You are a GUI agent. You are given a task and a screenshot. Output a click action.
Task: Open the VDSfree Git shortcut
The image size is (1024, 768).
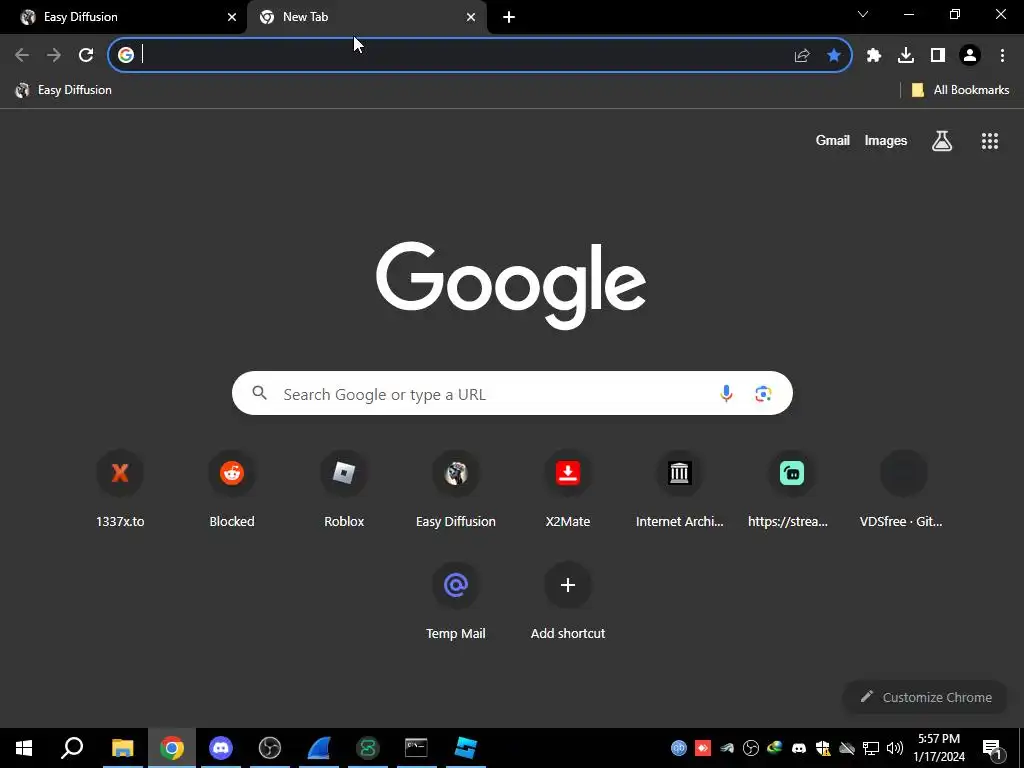(x=901, y=489)
